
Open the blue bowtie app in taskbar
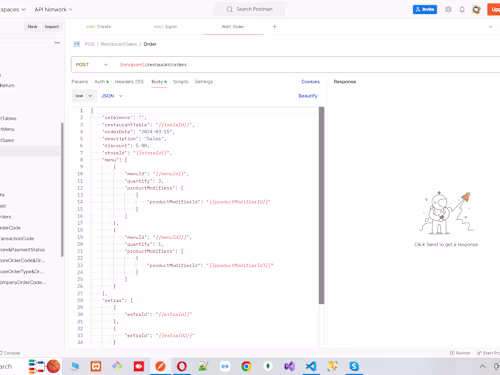pyautogui.click(x=225, y=366)
